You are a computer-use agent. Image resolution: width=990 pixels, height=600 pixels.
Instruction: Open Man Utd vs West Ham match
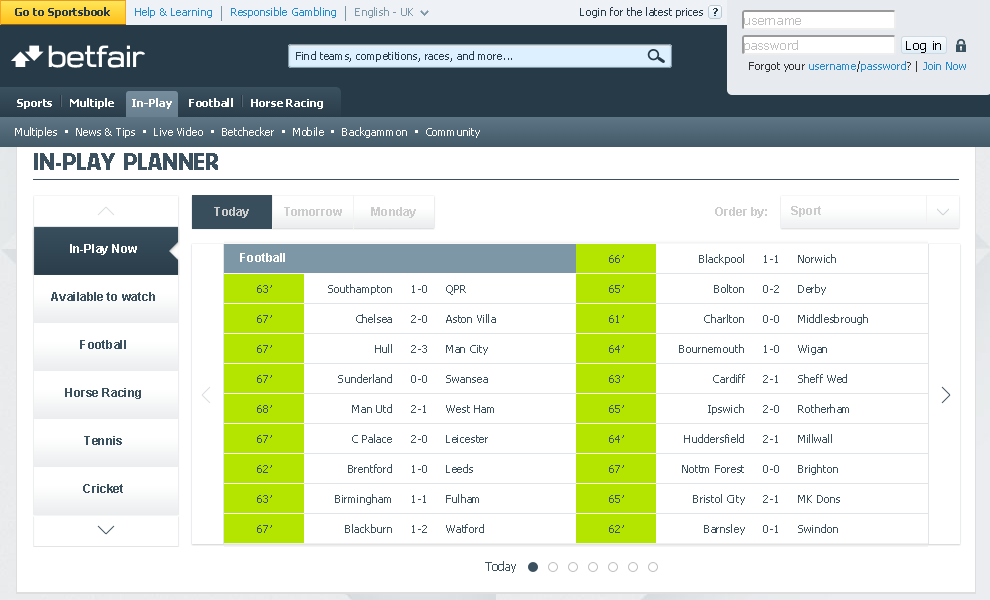click(400, 409)
